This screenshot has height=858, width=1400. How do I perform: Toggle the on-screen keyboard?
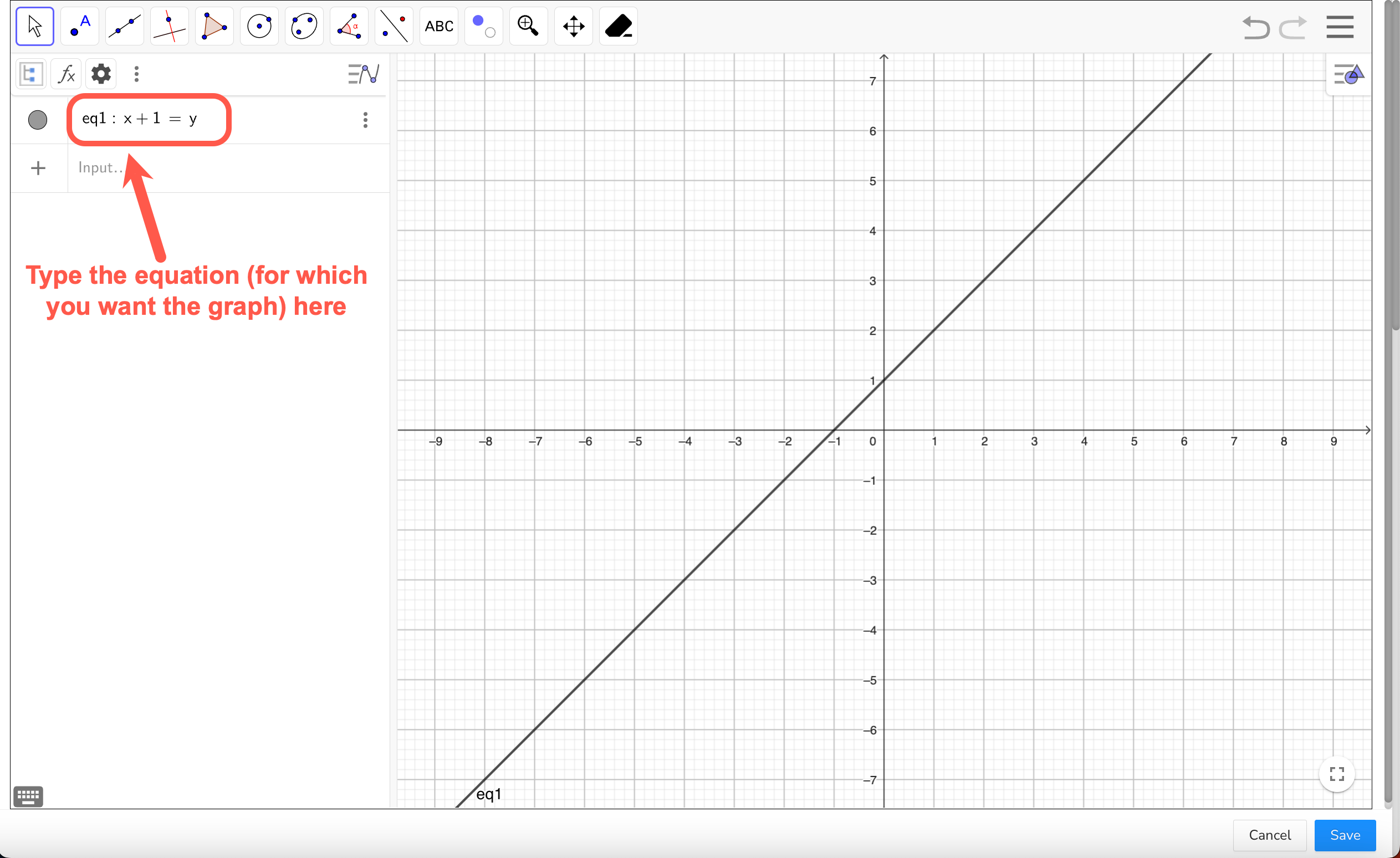click(x=28, y=796)
